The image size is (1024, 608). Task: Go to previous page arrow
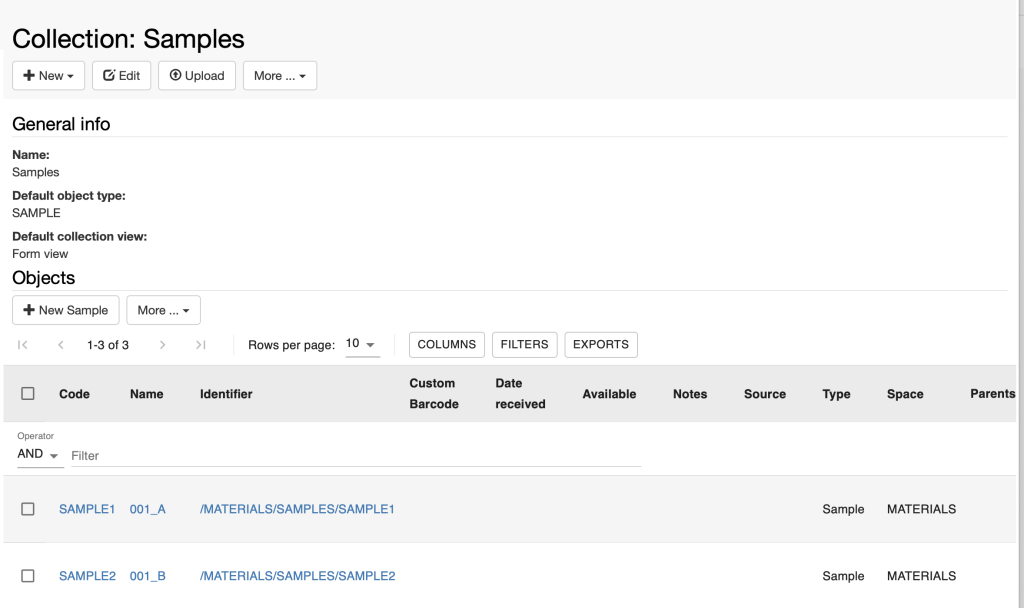click(61, 345)
